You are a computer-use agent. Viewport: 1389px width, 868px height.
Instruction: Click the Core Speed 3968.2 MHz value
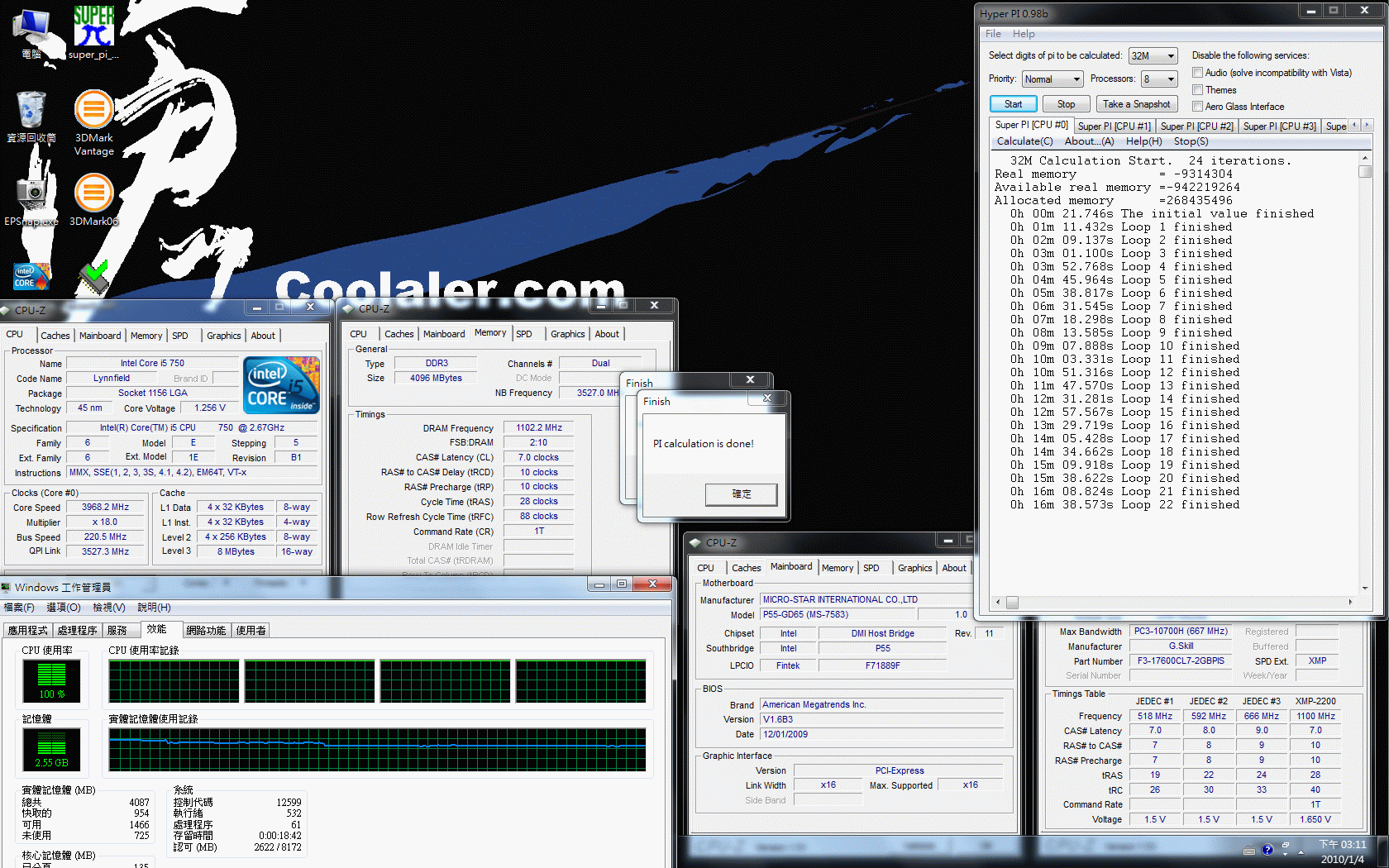[x=105, y=508]
